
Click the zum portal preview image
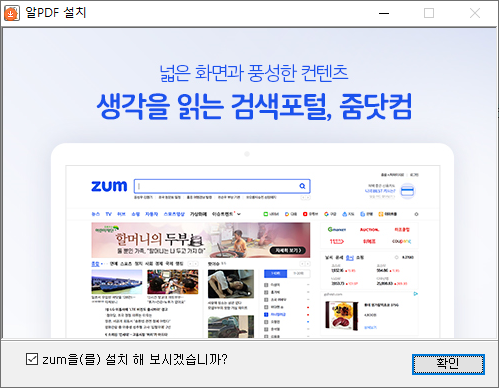pyautogui.click(x=253, y=241)
